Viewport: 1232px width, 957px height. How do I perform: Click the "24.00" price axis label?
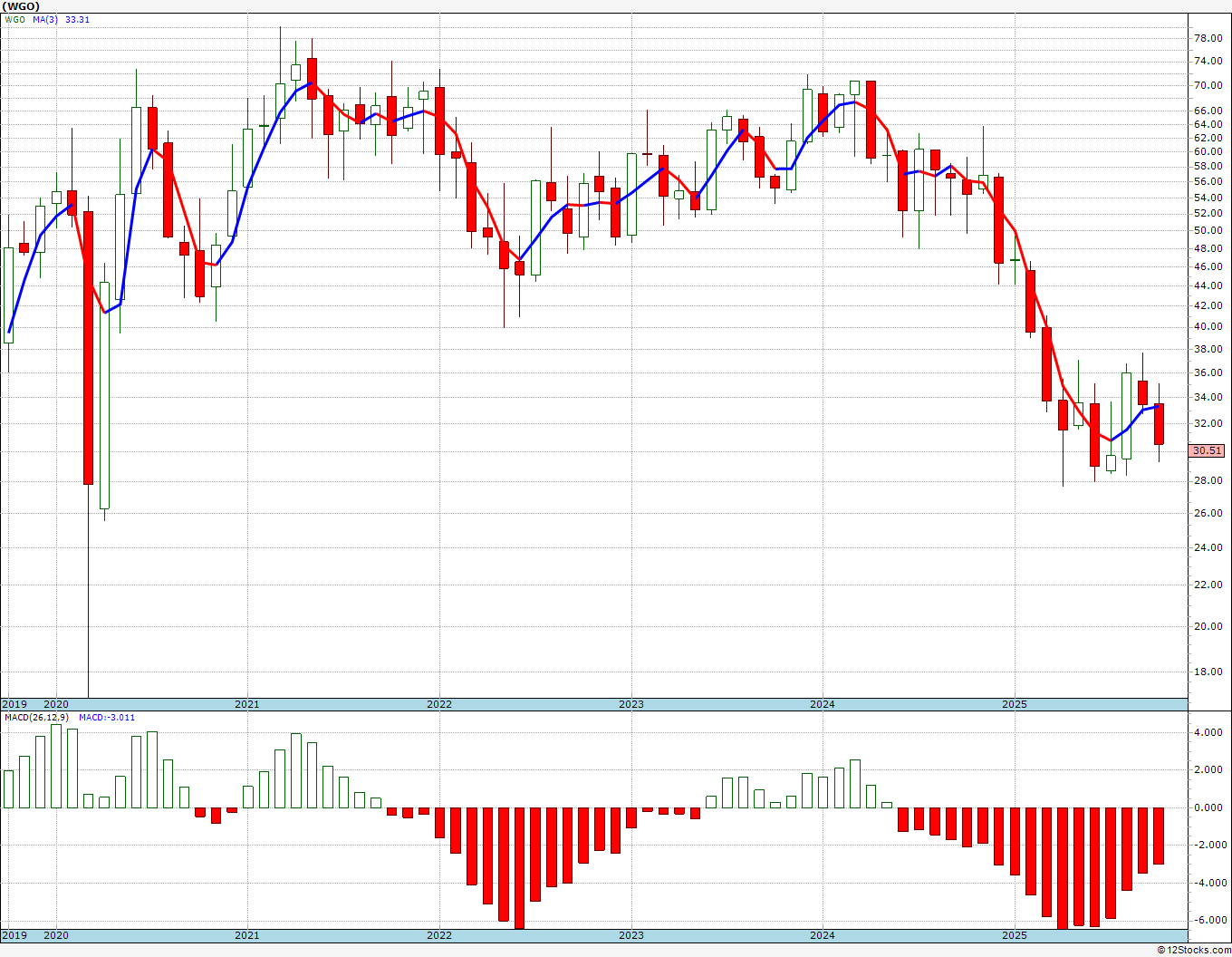(x=1208, y=547)
